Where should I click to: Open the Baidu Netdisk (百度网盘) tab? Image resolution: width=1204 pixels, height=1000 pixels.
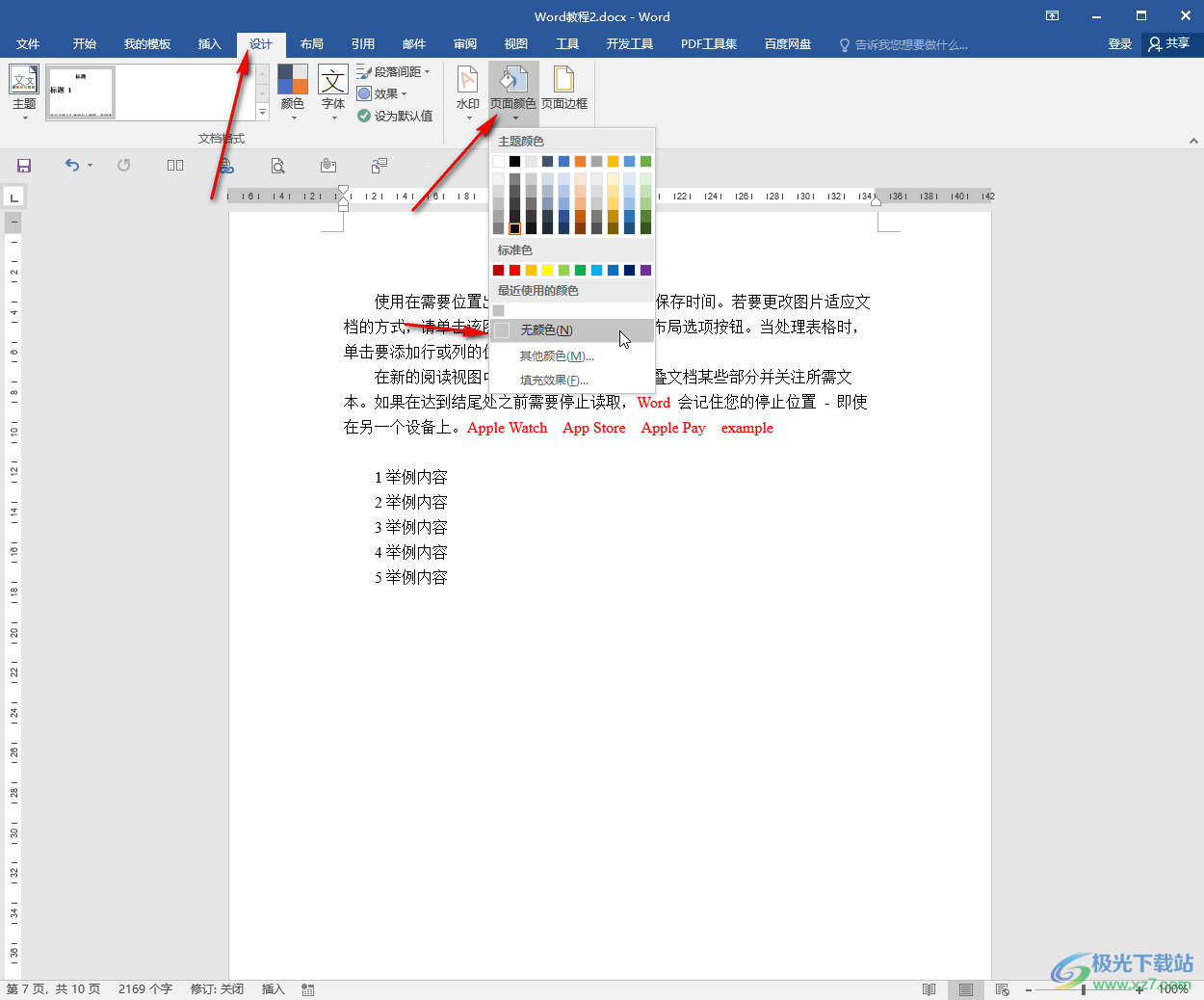[x=788, y=44]
